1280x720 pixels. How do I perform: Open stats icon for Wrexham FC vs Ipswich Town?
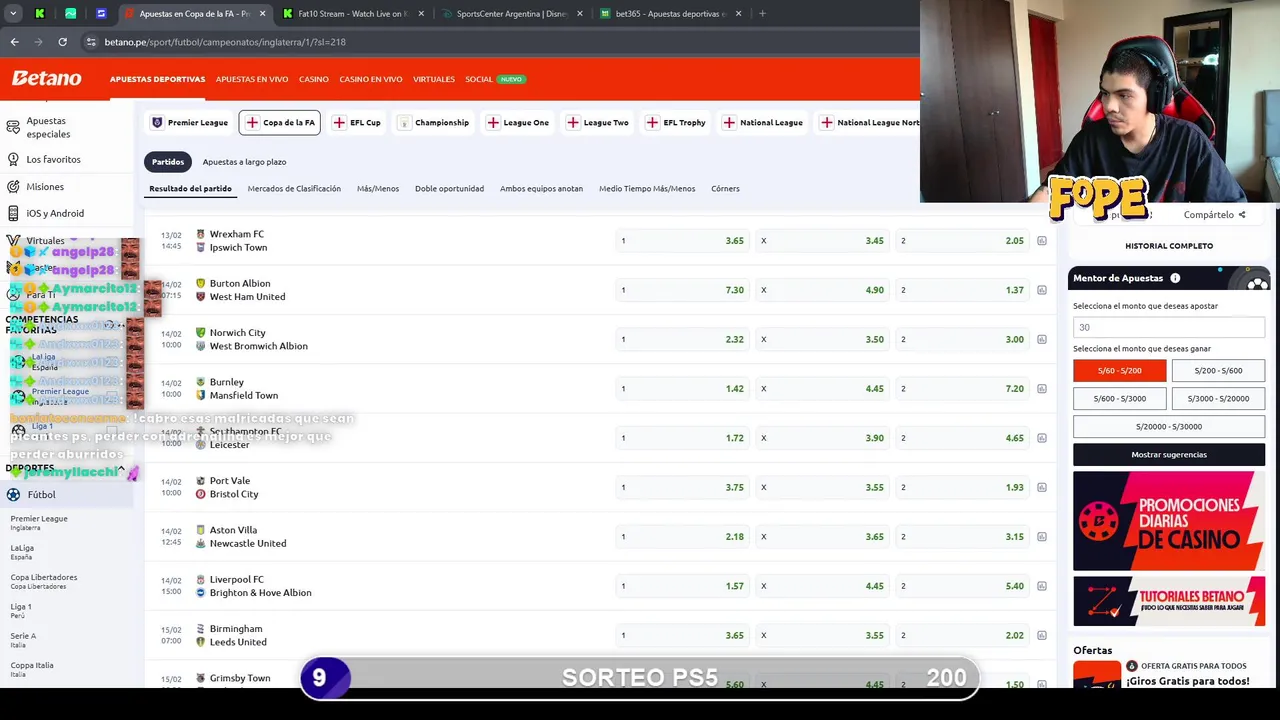(1042, 241)
